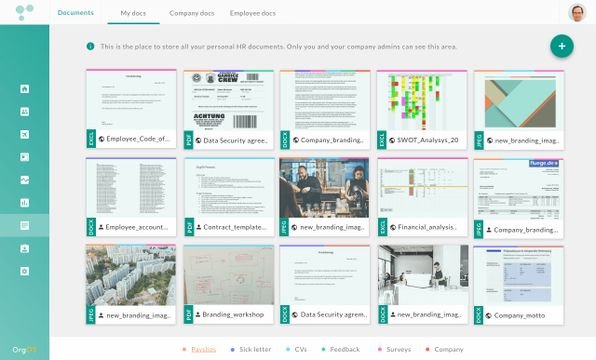Open the SWOT_Analysys document thumbnail

(x=422, y=100)
